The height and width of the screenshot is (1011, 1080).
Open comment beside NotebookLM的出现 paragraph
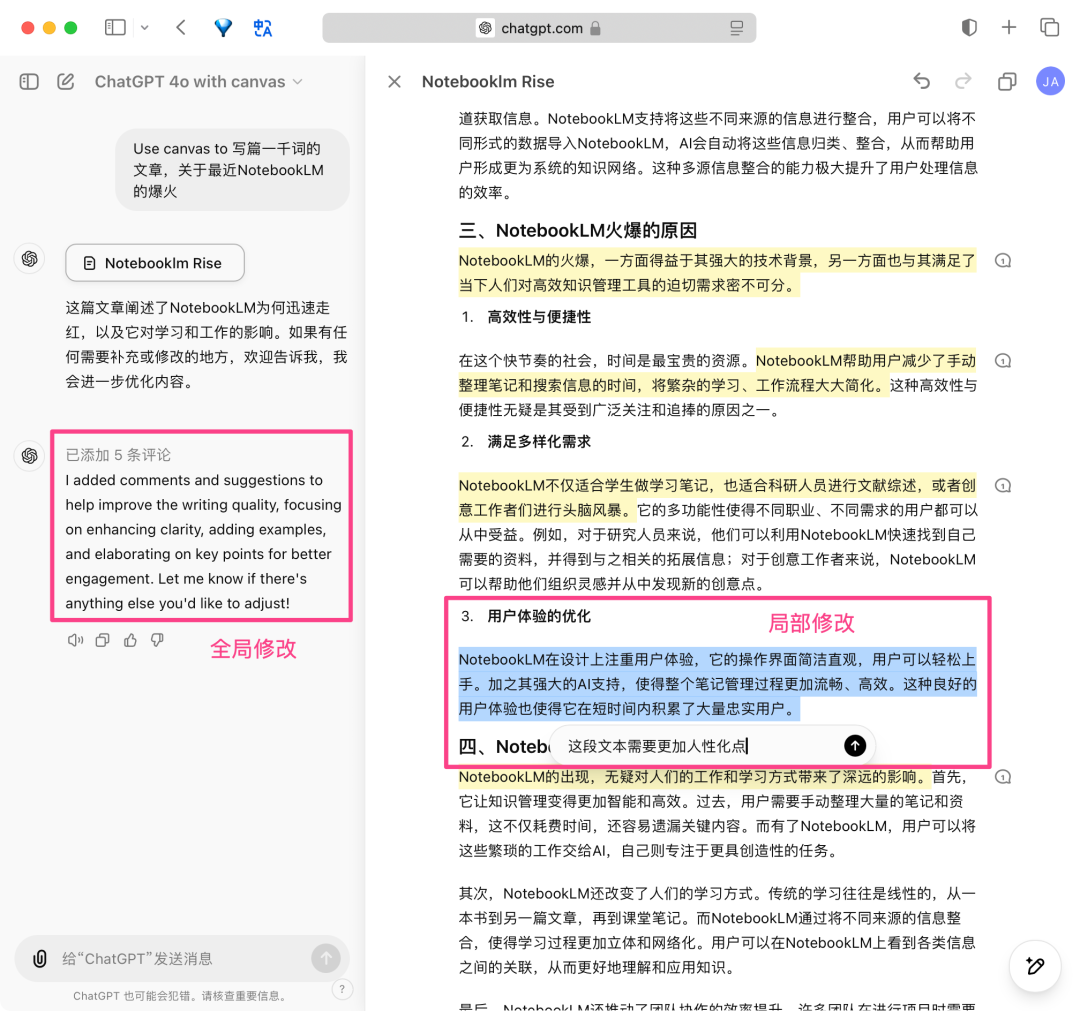1003,777
